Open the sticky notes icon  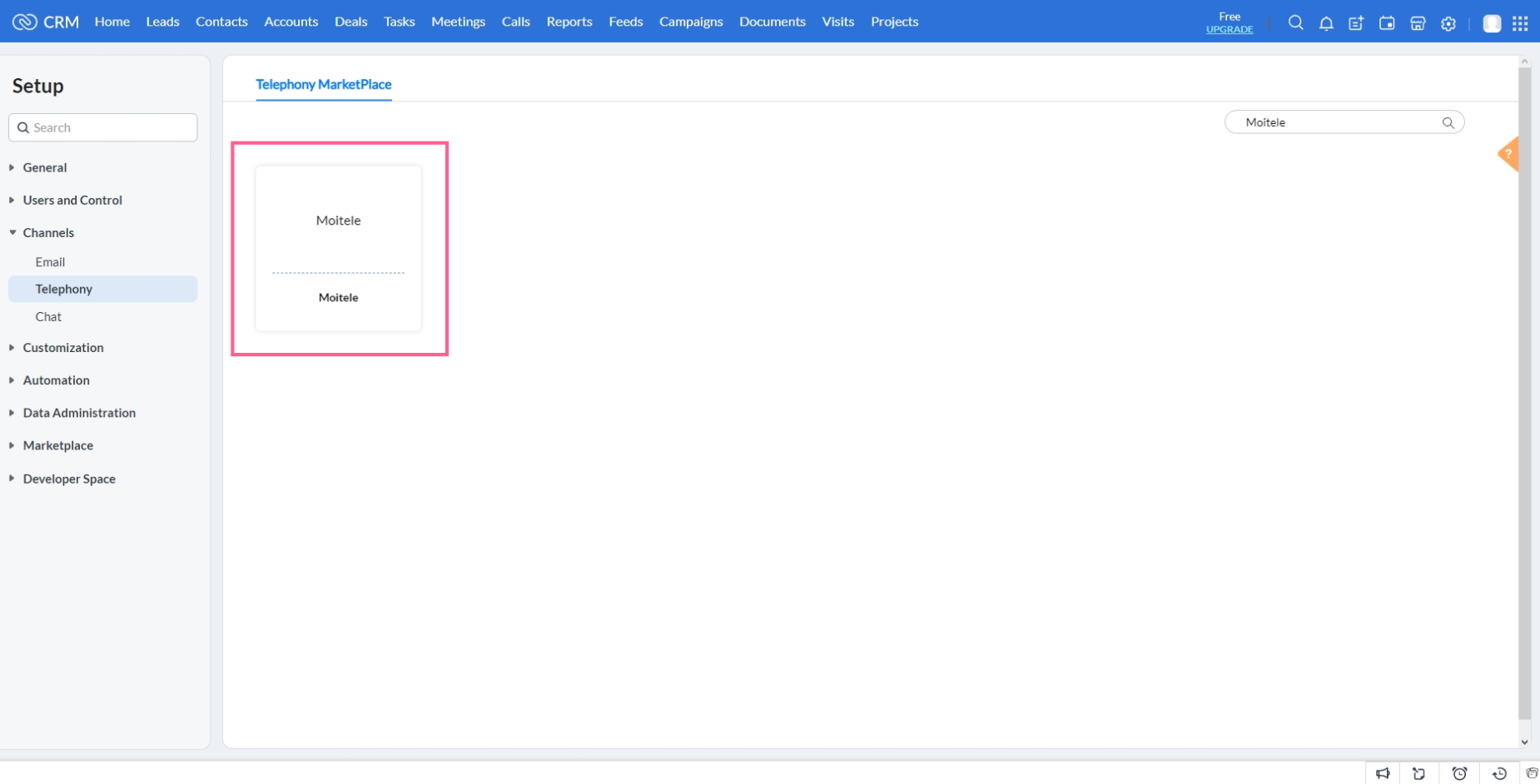1419,773
